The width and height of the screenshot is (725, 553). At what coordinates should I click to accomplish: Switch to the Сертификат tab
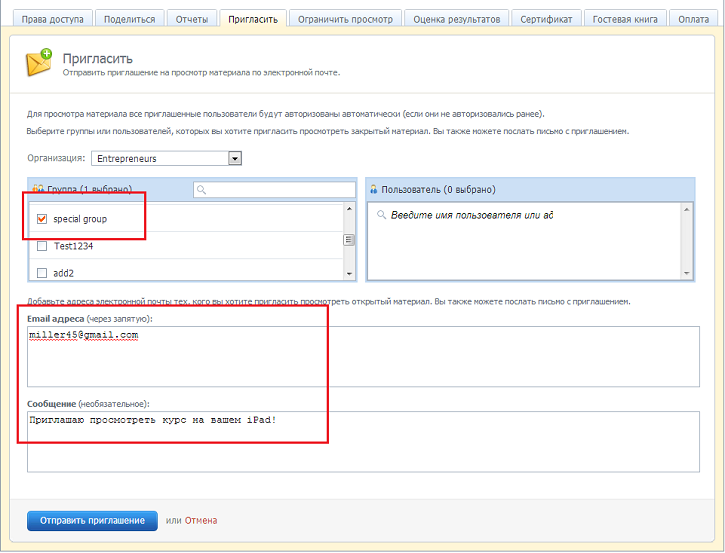point(546,19)
